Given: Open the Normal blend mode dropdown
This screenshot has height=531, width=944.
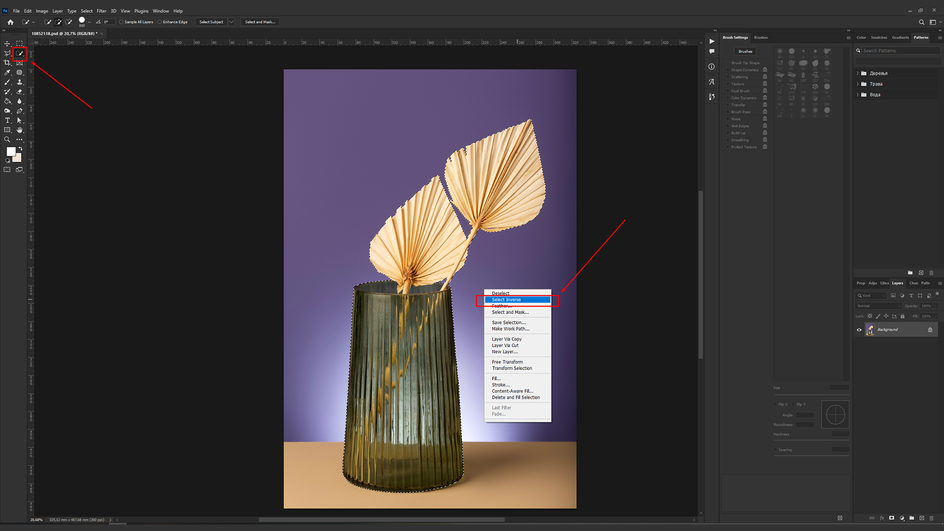Looking at the screenshot, I should point(879,306).
